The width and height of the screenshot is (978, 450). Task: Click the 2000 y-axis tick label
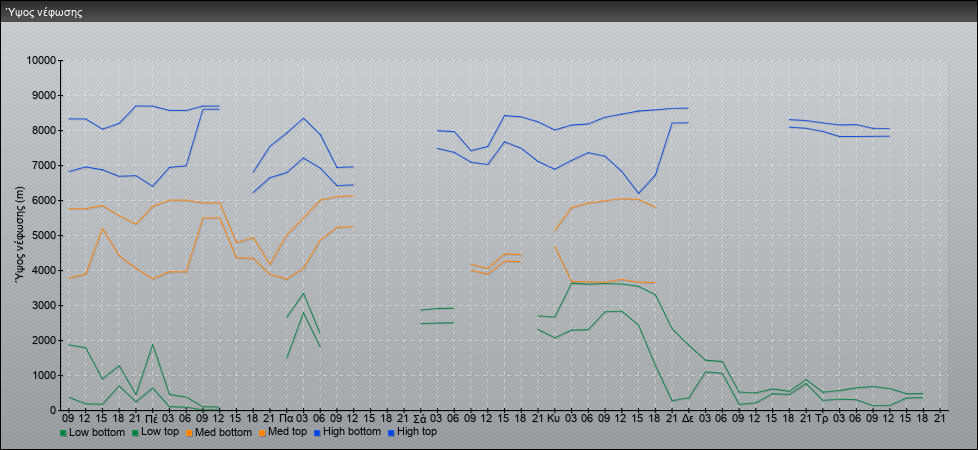pyautogui.click(x=44, y=340)
